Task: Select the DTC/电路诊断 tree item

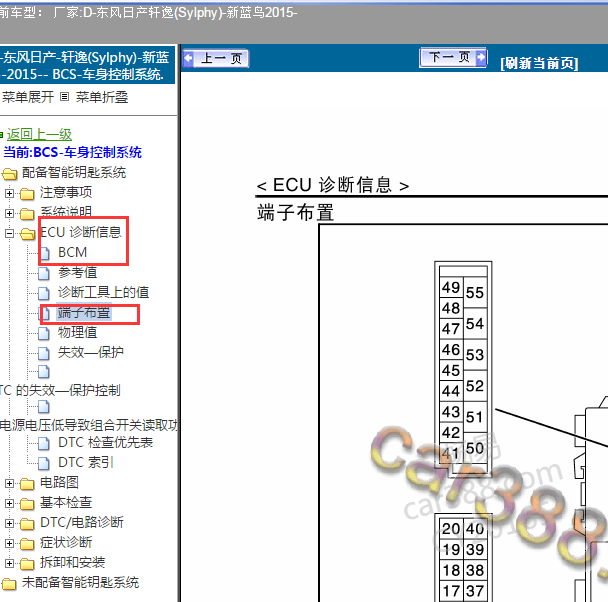Action: pos(82,523)
